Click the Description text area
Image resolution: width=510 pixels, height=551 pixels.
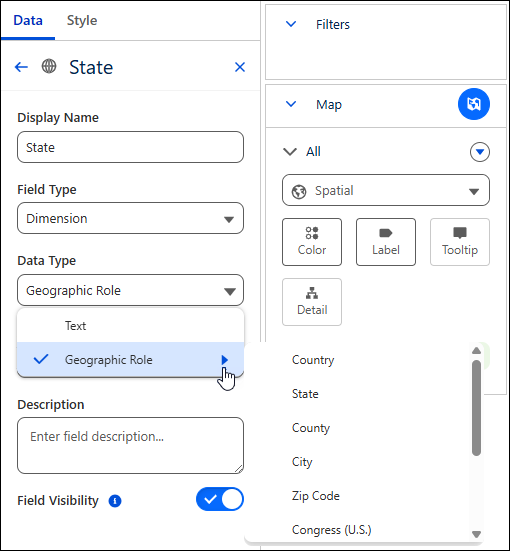pyautogui.click(x=130, y=446)
